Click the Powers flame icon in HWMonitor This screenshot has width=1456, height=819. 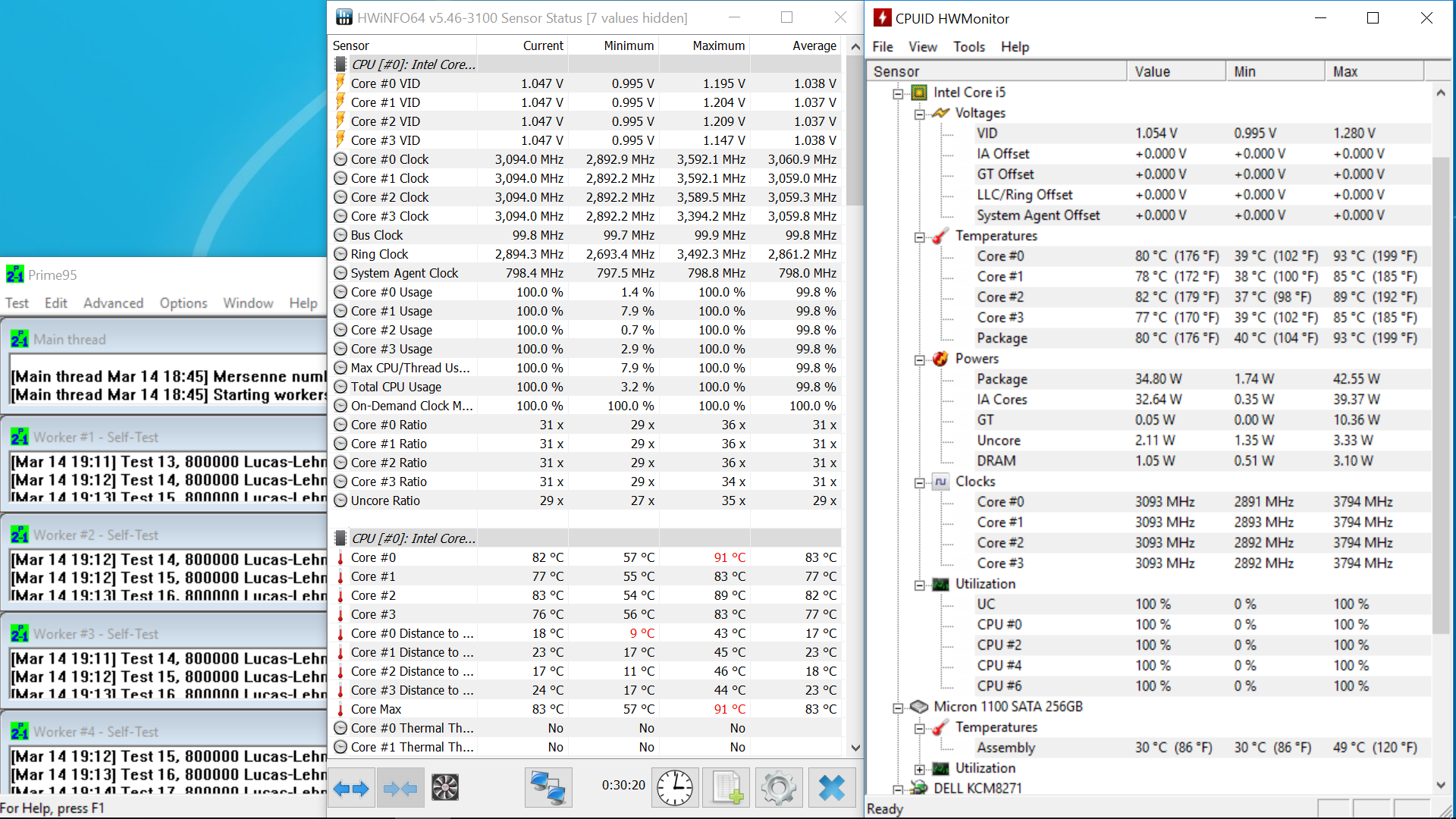coord(940,359)
